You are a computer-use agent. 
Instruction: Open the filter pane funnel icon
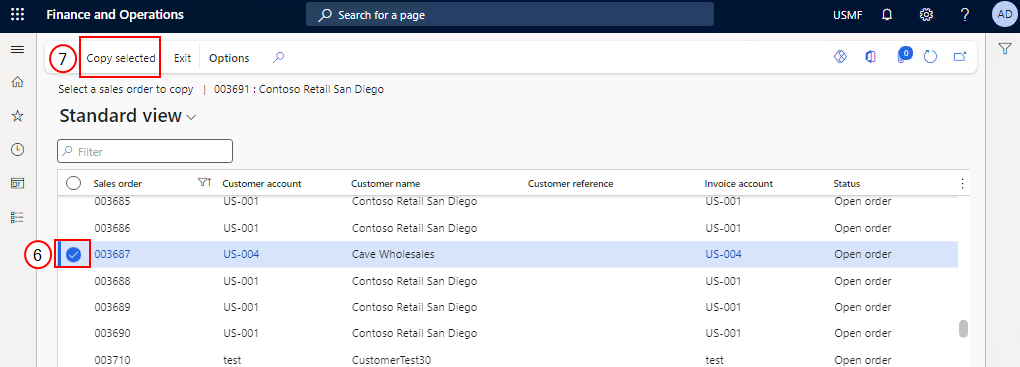pos(1004,49)
